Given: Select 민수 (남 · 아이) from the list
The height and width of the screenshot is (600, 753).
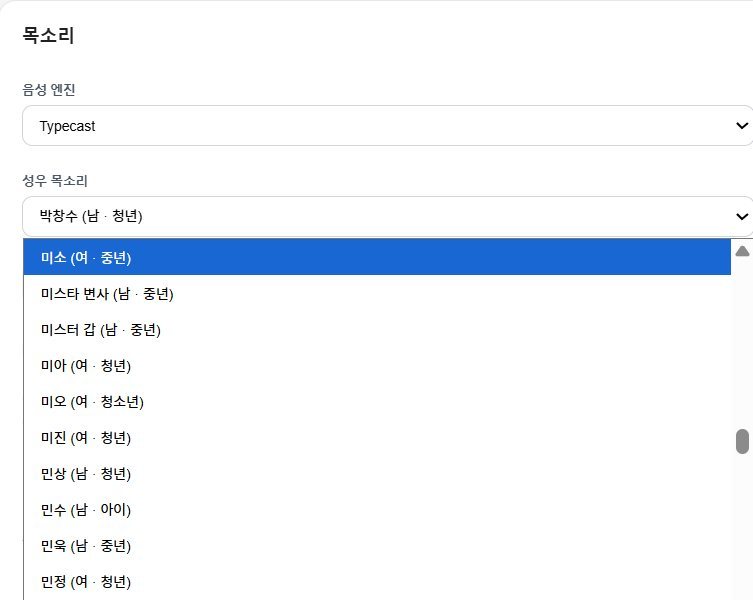Looking at the screenshot, I should pyautogui.click(x=377, y=510).
